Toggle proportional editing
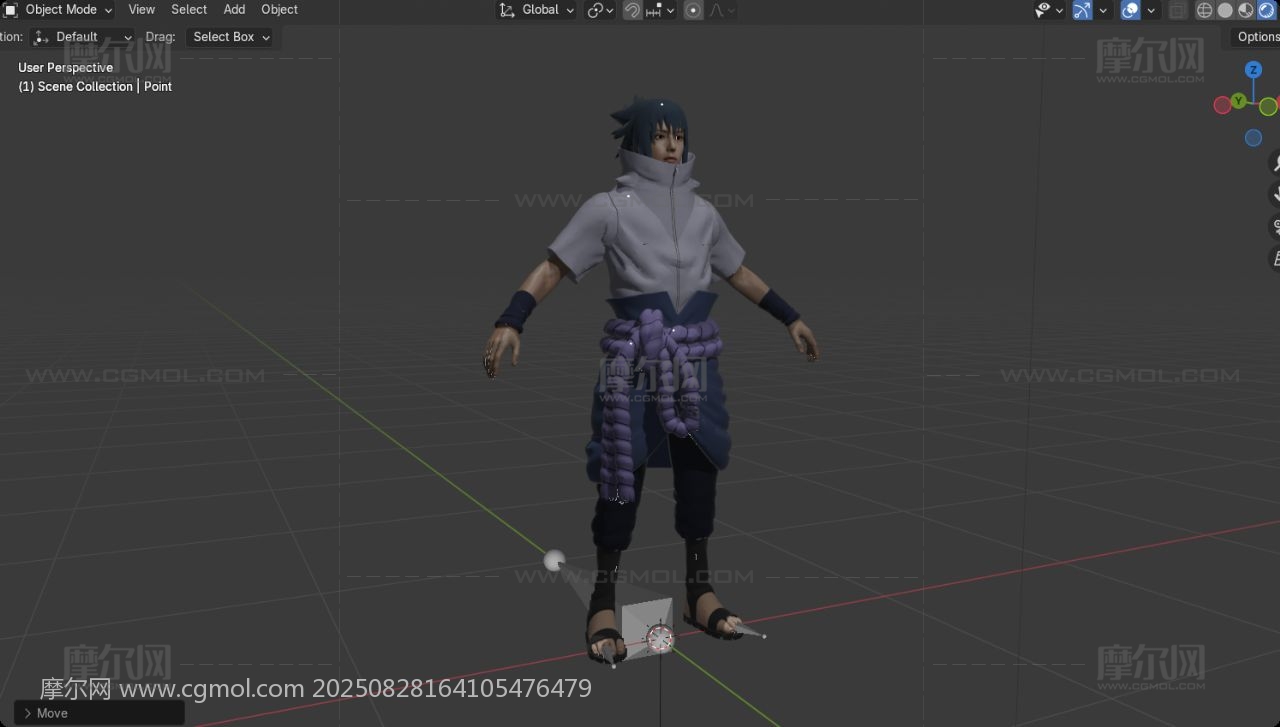 [x=693, y=10]
